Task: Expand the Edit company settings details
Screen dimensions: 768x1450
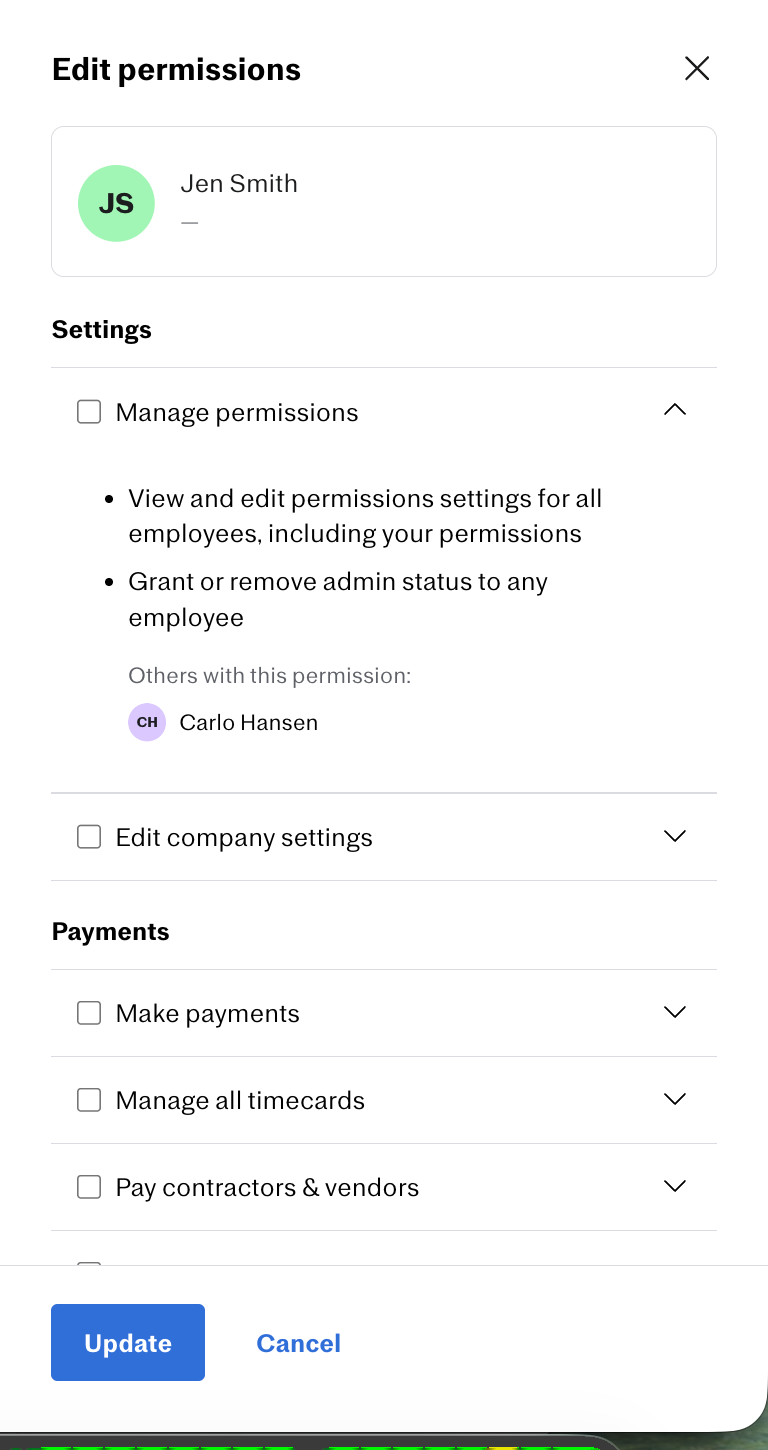Action: coord(675,836)
